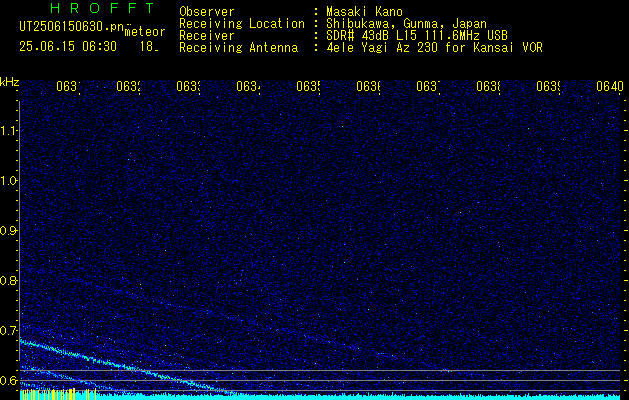Click the Receiver label

coord(207,36)
